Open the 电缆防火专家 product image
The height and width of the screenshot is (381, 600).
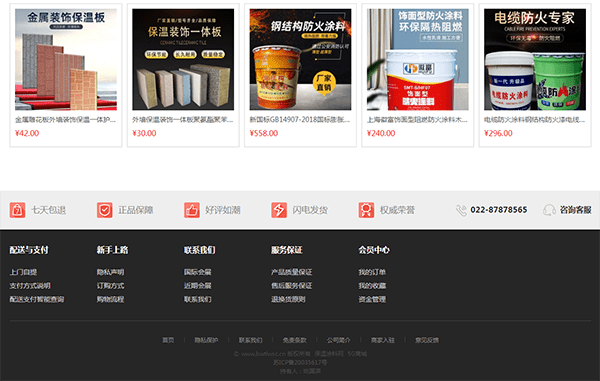(535, 60)
